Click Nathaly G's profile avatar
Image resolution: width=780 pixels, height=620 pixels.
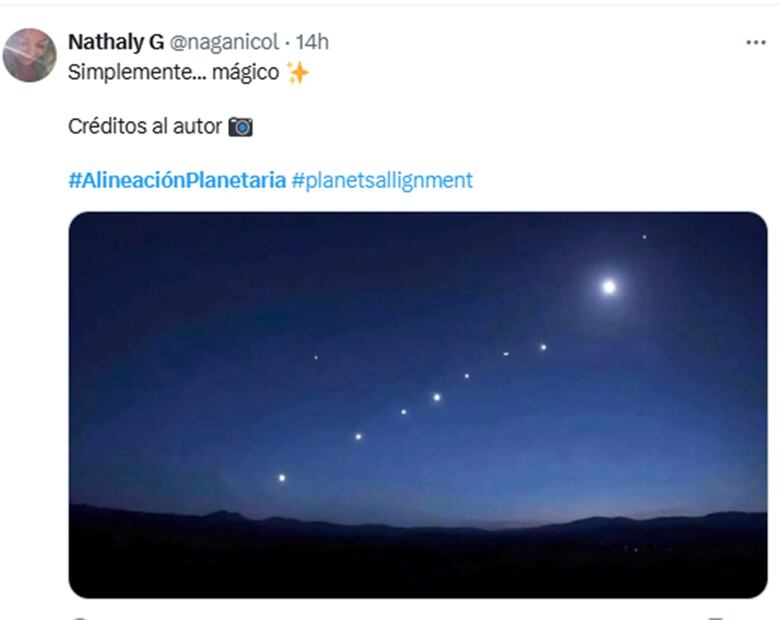pos(30,54)
